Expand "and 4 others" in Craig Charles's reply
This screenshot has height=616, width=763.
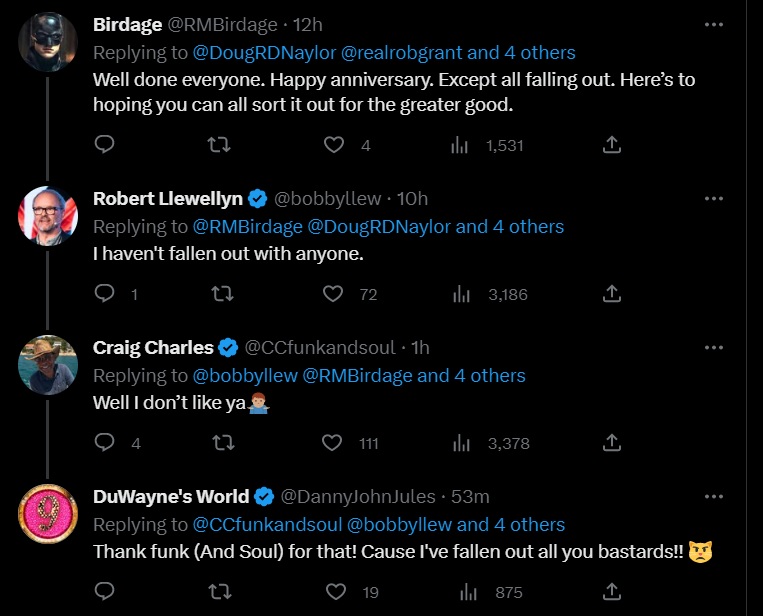(x=471, y=376)
